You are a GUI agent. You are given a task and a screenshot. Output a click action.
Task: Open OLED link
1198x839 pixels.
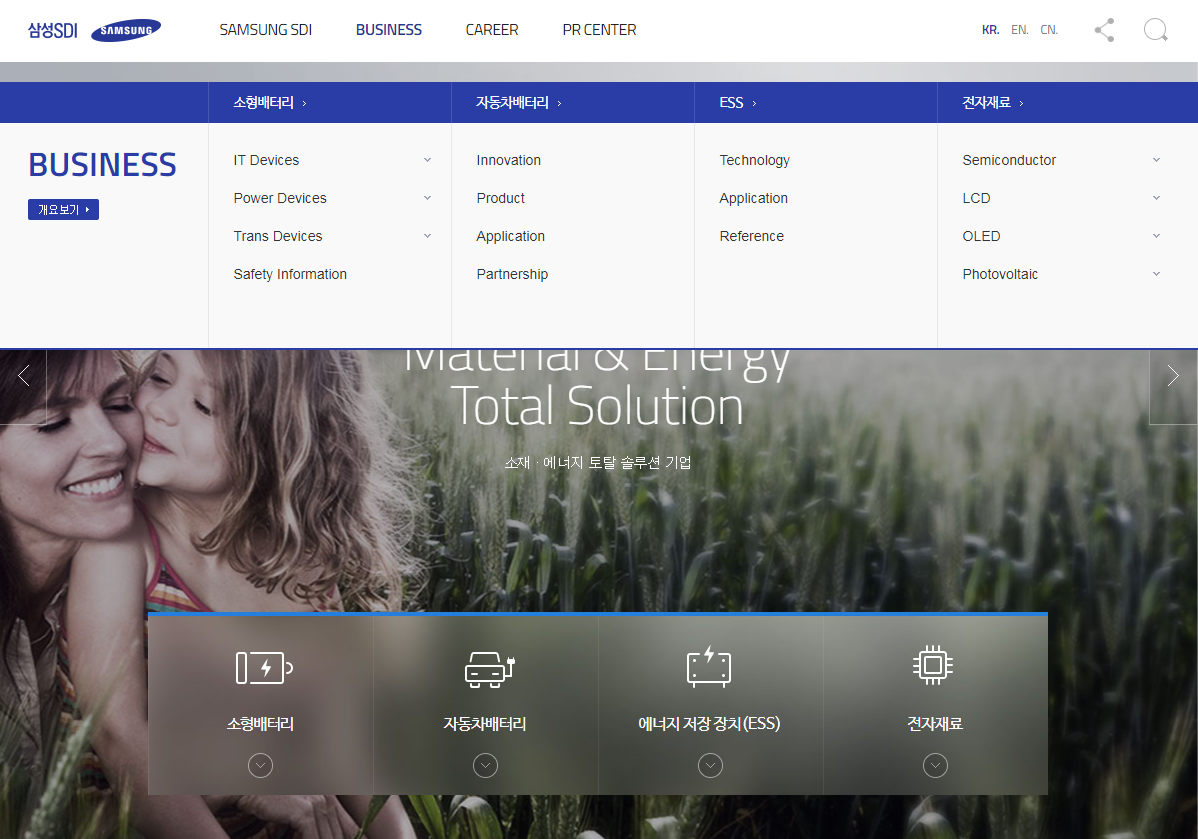click(981, 236)
